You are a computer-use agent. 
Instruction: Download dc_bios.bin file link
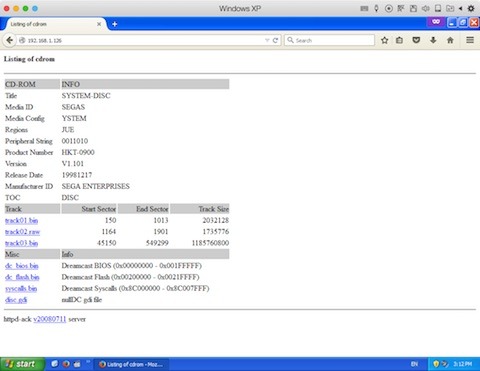pos(22,266)
